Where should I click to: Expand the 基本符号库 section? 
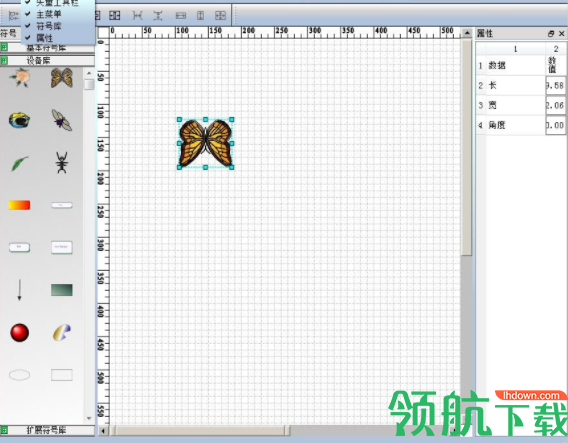pyautogui.click(x=47, y=48)
